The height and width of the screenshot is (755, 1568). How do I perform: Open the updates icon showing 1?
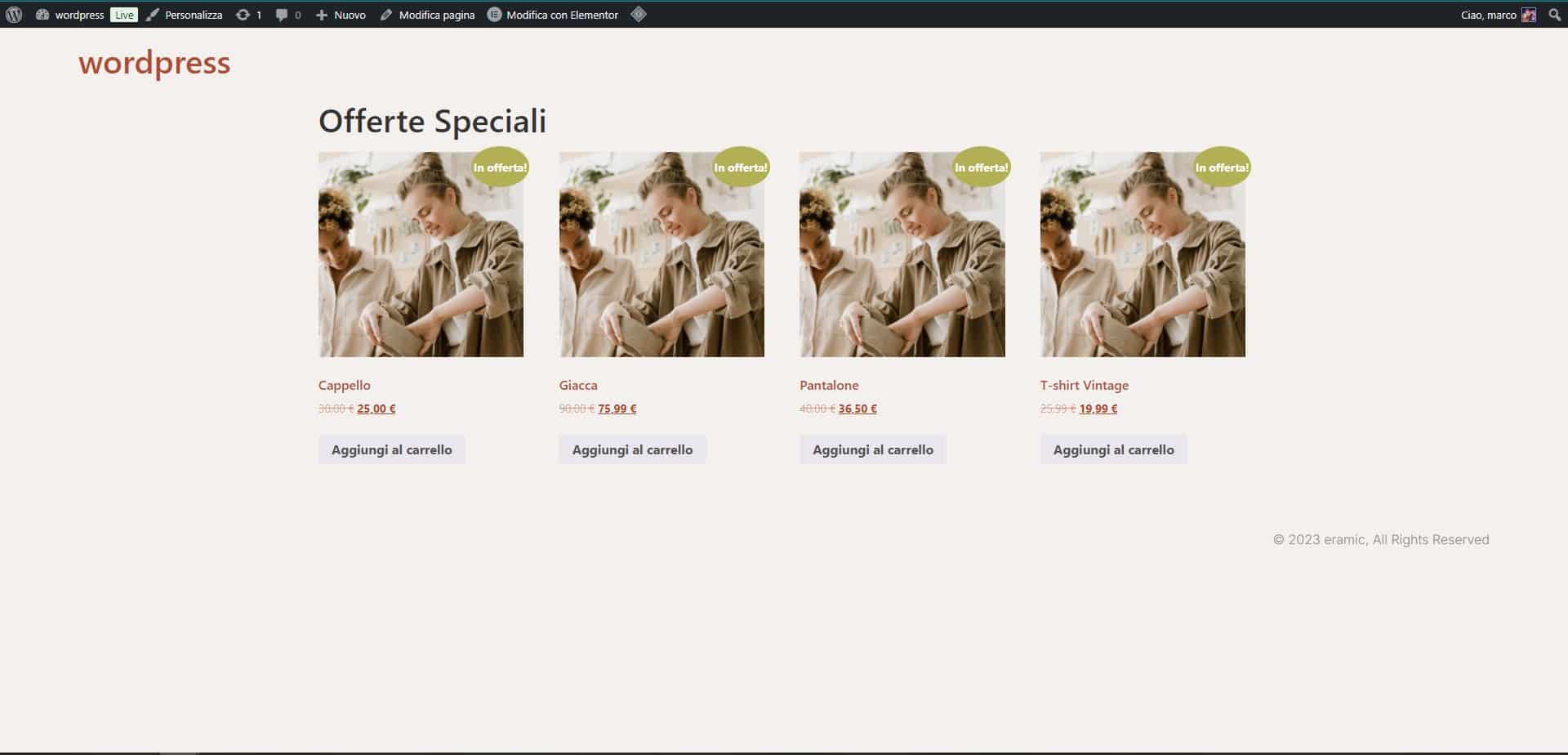[248, 15]
